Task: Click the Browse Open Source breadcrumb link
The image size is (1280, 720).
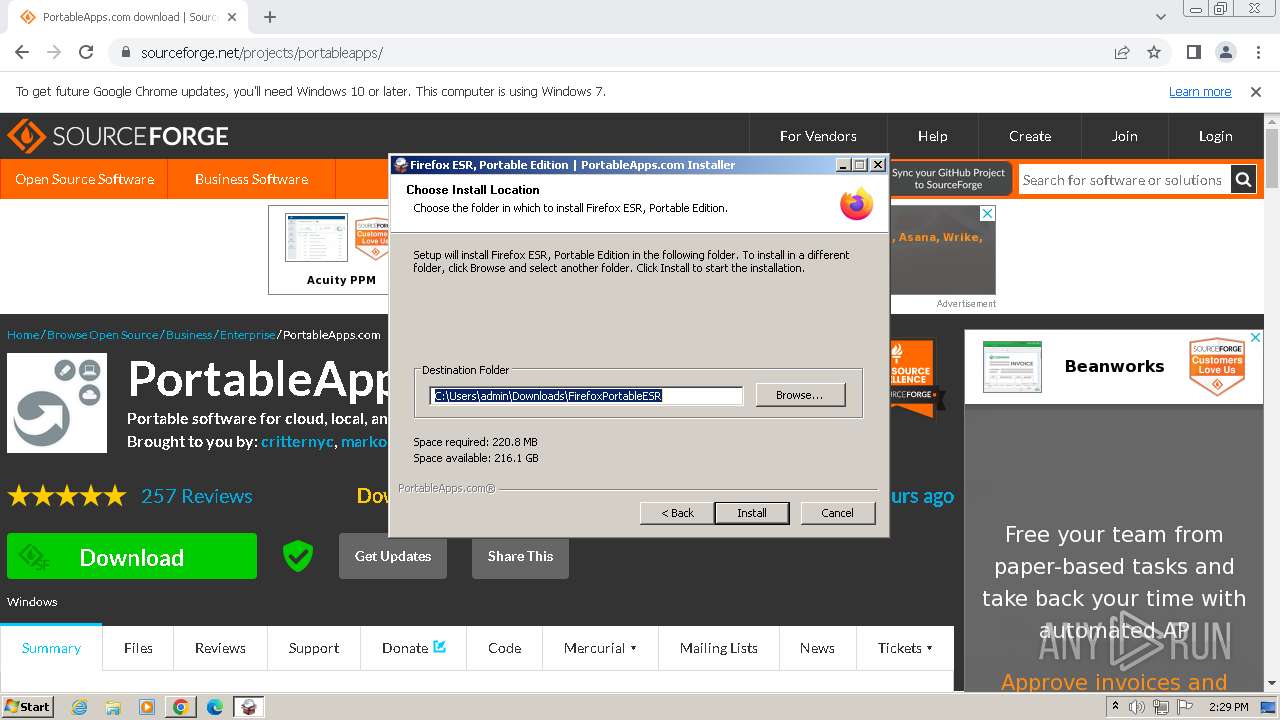Action: 103,335
